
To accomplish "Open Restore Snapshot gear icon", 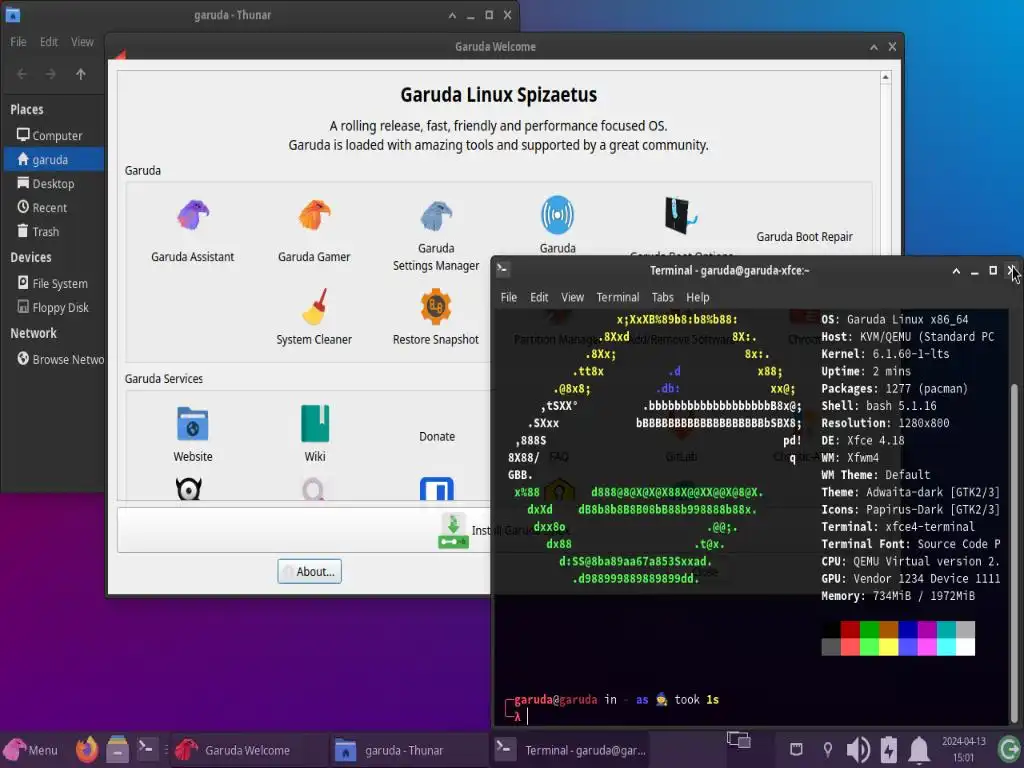I will click(x=436, y=306).
